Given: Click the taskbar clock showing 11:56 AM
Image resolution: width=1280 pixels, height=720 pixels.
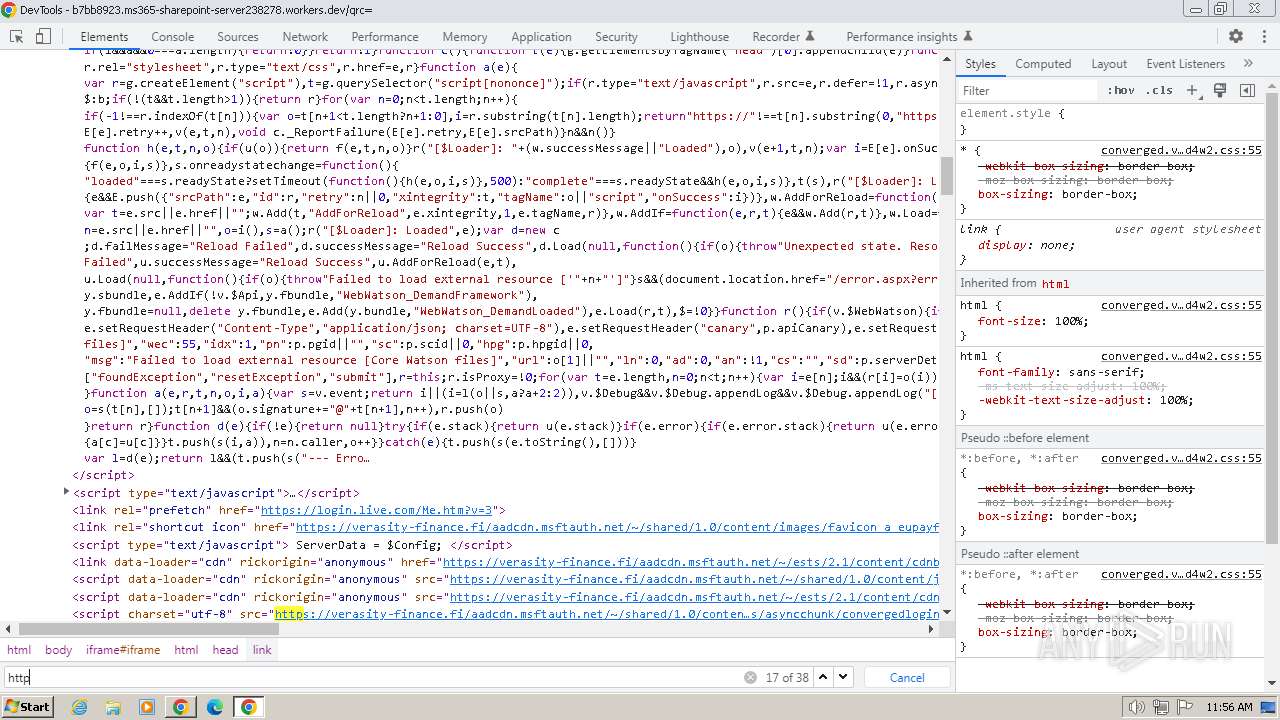Looking at the screenshot, I should point(1229,707).
